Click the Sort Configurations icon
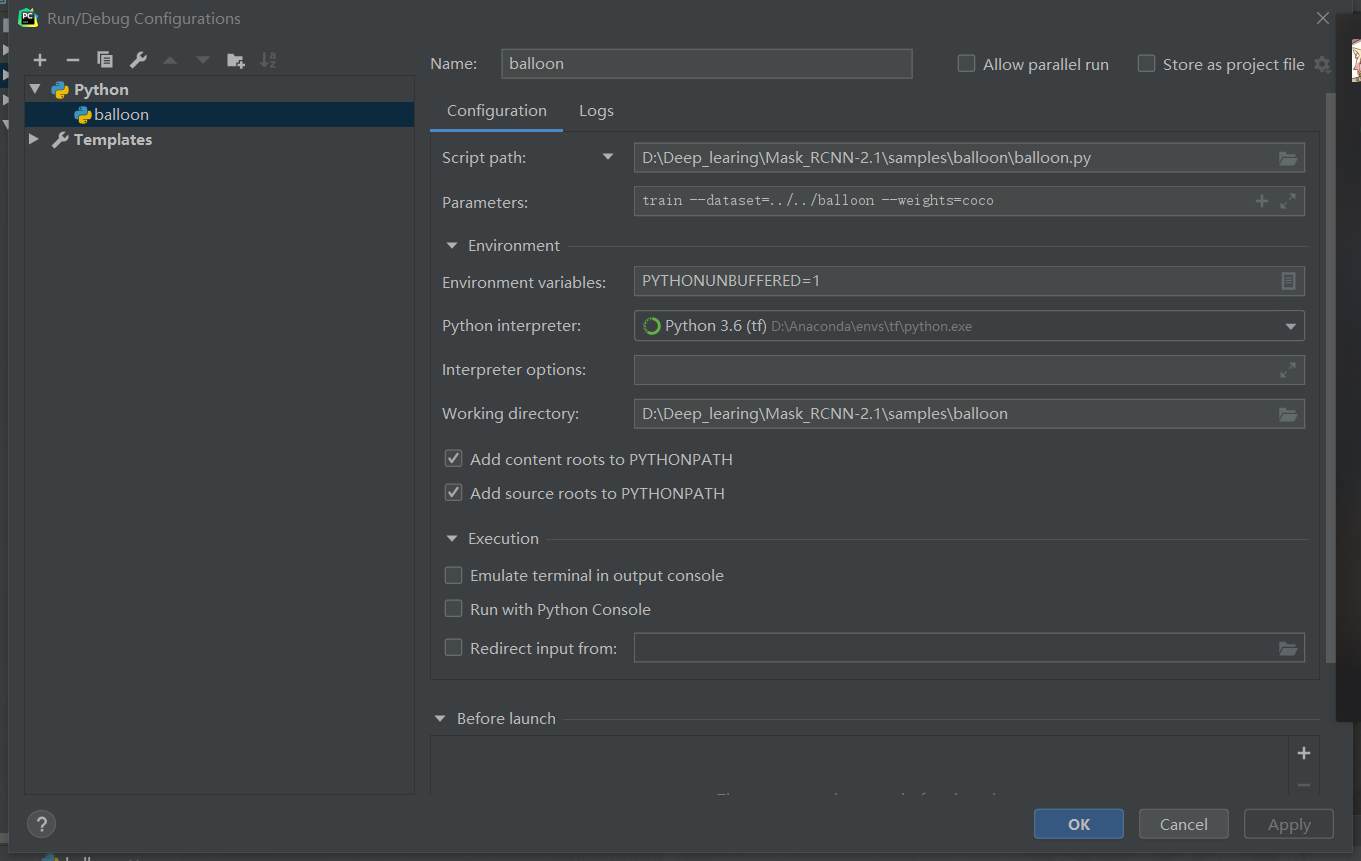Viewport: 1361px width, 861px height. [268, 60]
